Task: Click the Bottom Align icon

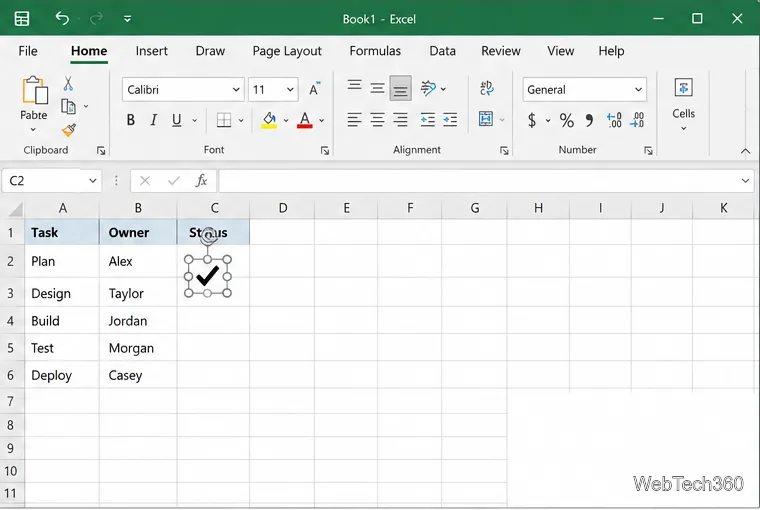Action: pyautogui.click(x=400, y=88)
